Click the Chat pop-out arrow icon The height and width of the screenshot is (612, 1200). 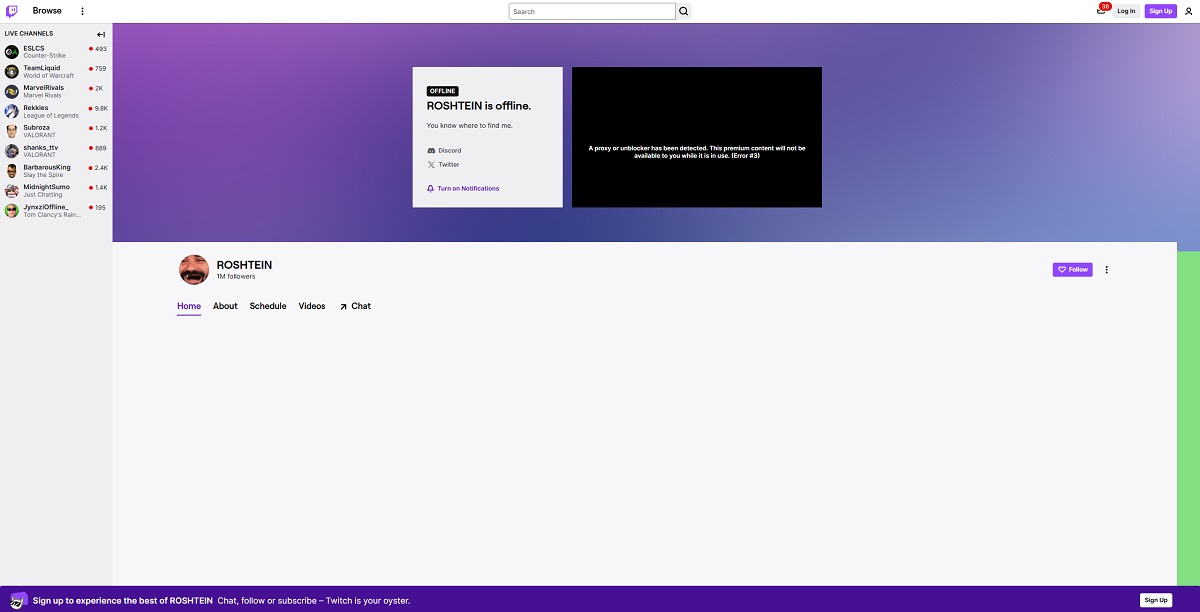[343, 306]
